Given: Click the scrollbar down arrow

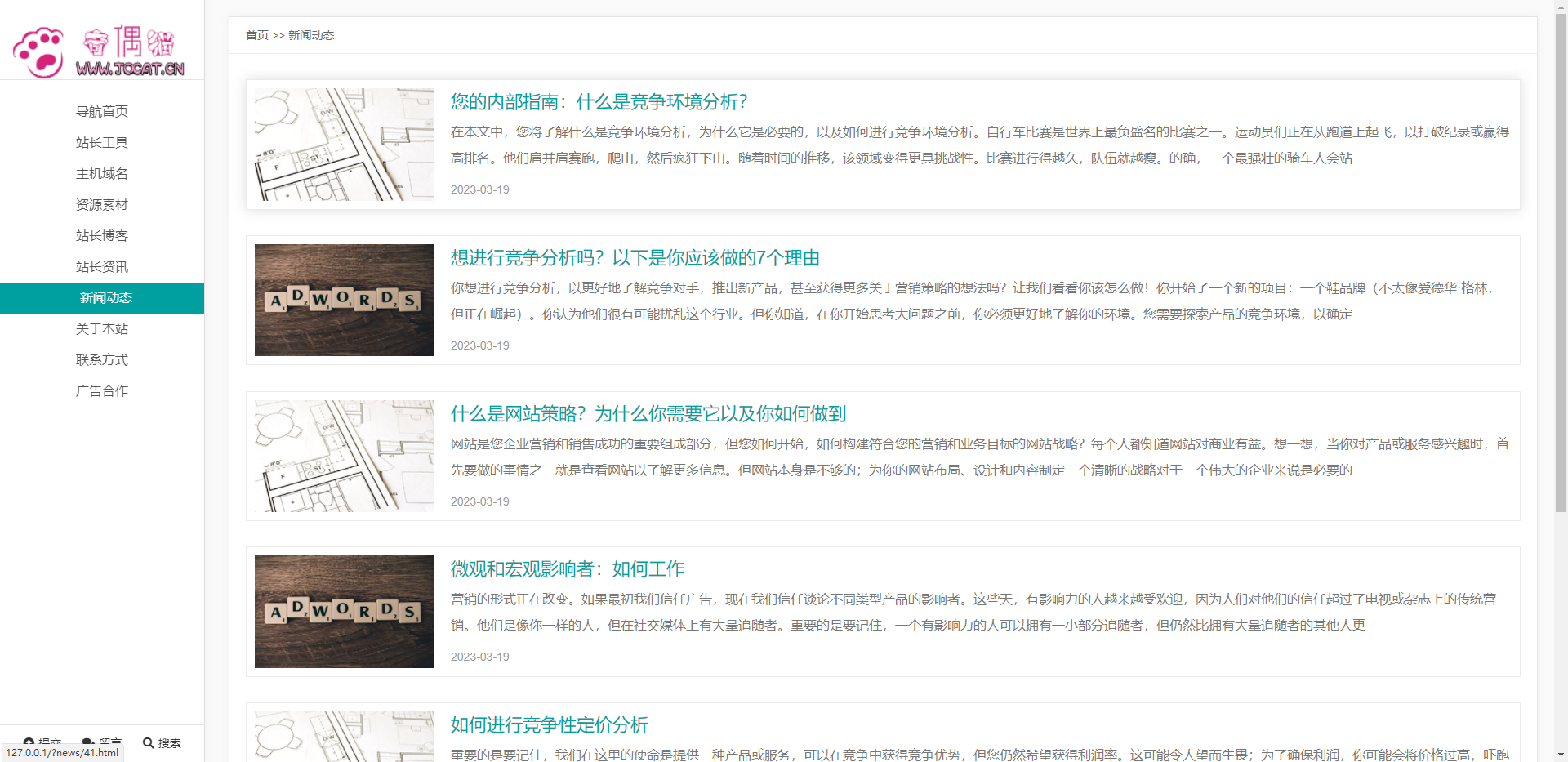Looking at the screenshot, I should pos(1561,755).
